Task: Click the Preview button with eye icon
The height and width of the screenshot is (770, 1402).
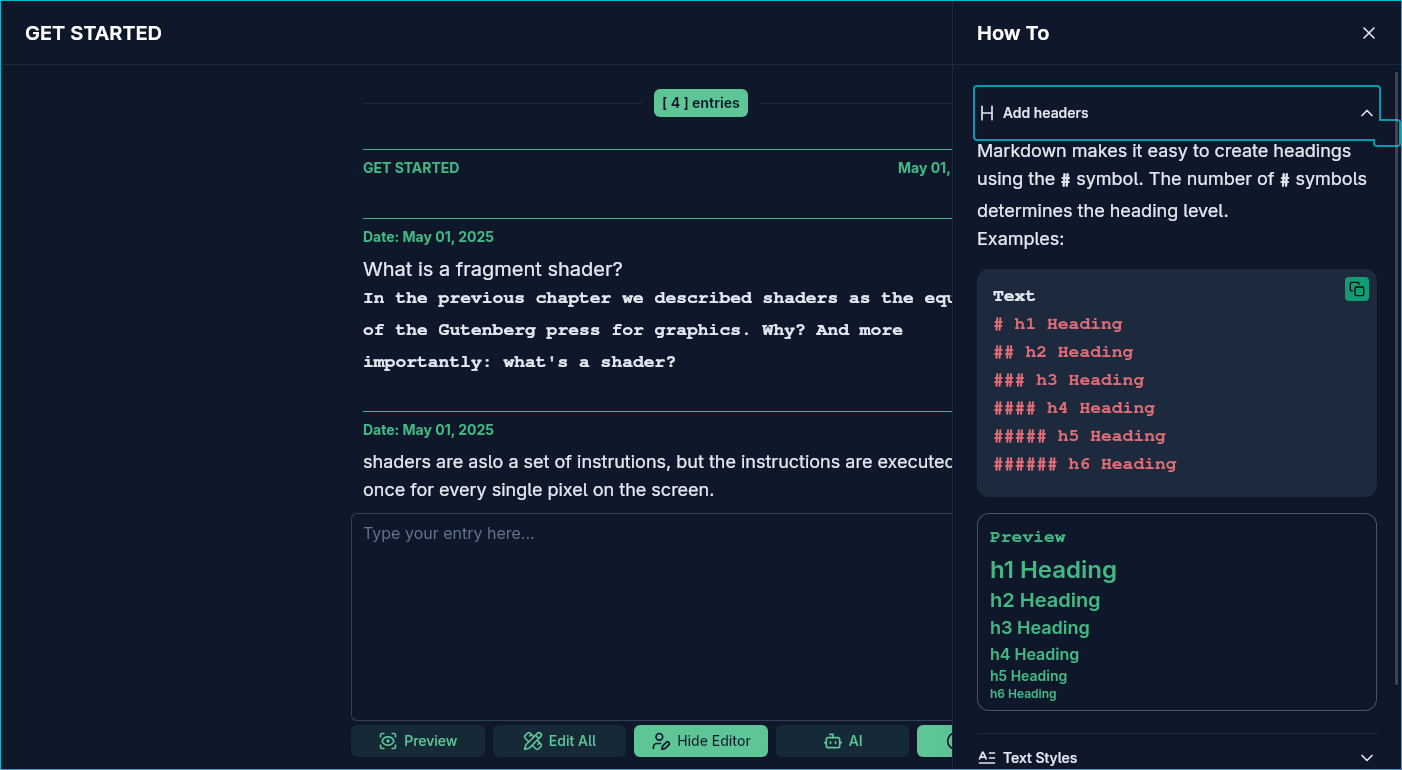Action: click(x=418, y=741)
